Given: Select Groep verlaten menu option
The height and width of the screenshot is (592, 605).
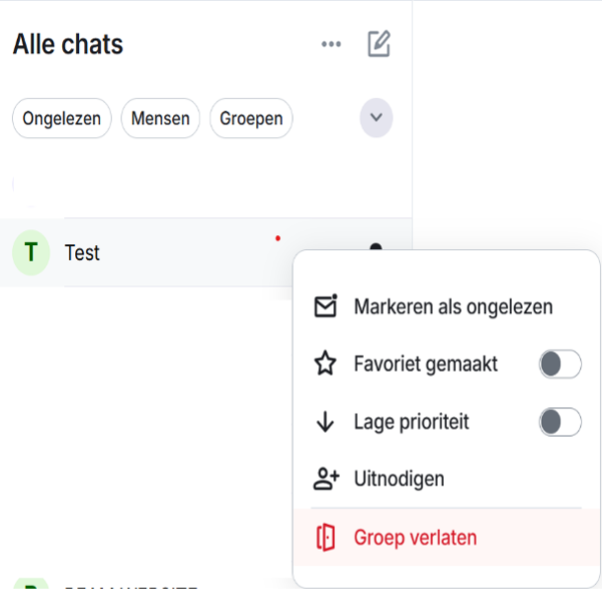Looking at the screenshot, I should 415,537.
